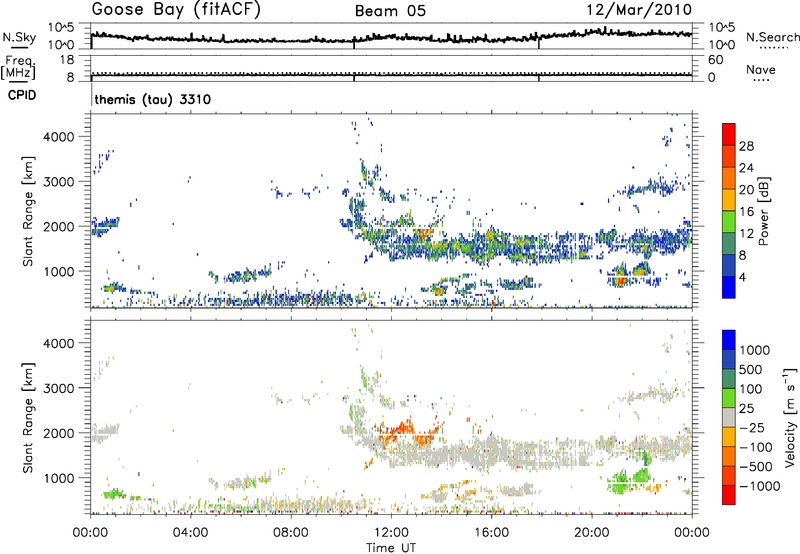
Task: Click the date "12/Mar/2010"
Action: [639, 10]
